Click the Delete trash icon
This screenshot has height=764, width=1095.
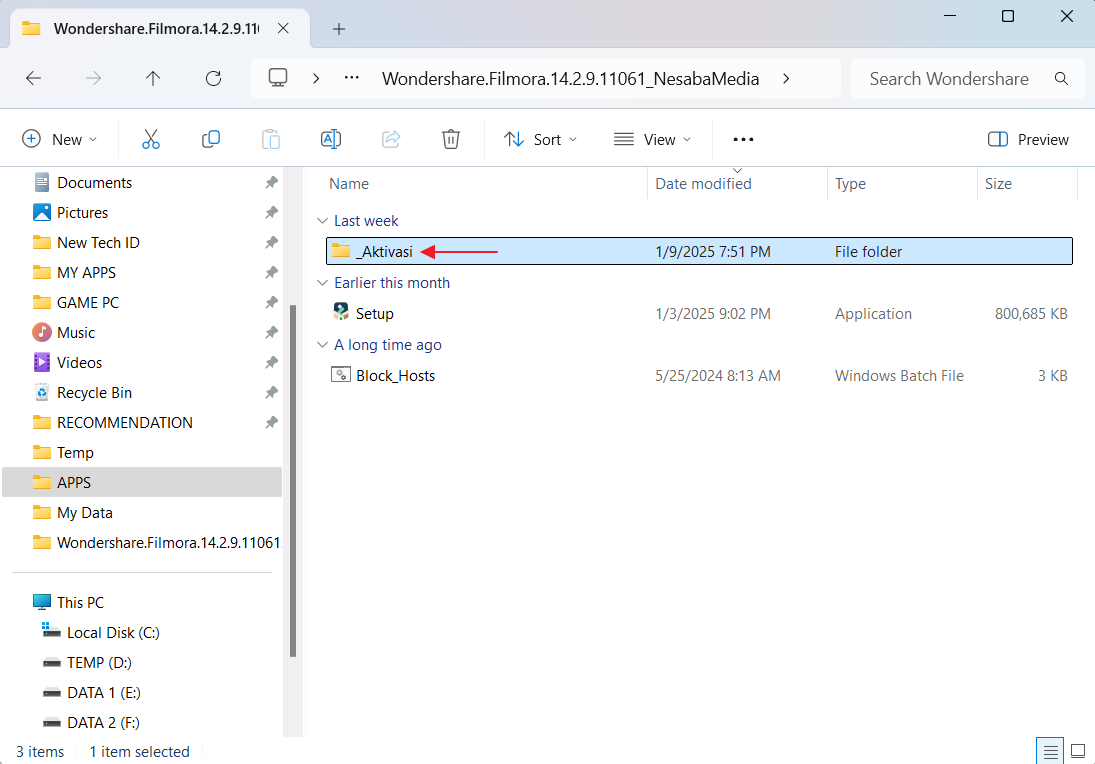(451, 139)
